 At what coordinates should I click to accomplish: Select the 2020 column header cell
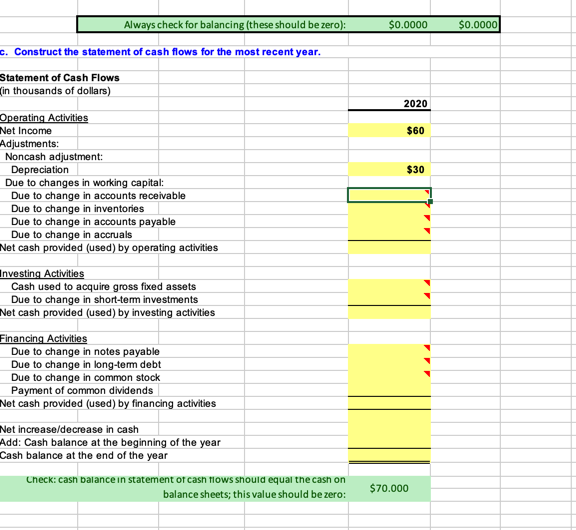[x=389, y=104]
